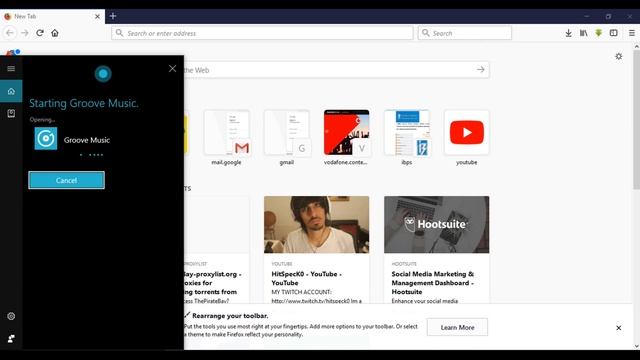Open a new browser tab
640x360 pixels.
[x=113, y=16]
